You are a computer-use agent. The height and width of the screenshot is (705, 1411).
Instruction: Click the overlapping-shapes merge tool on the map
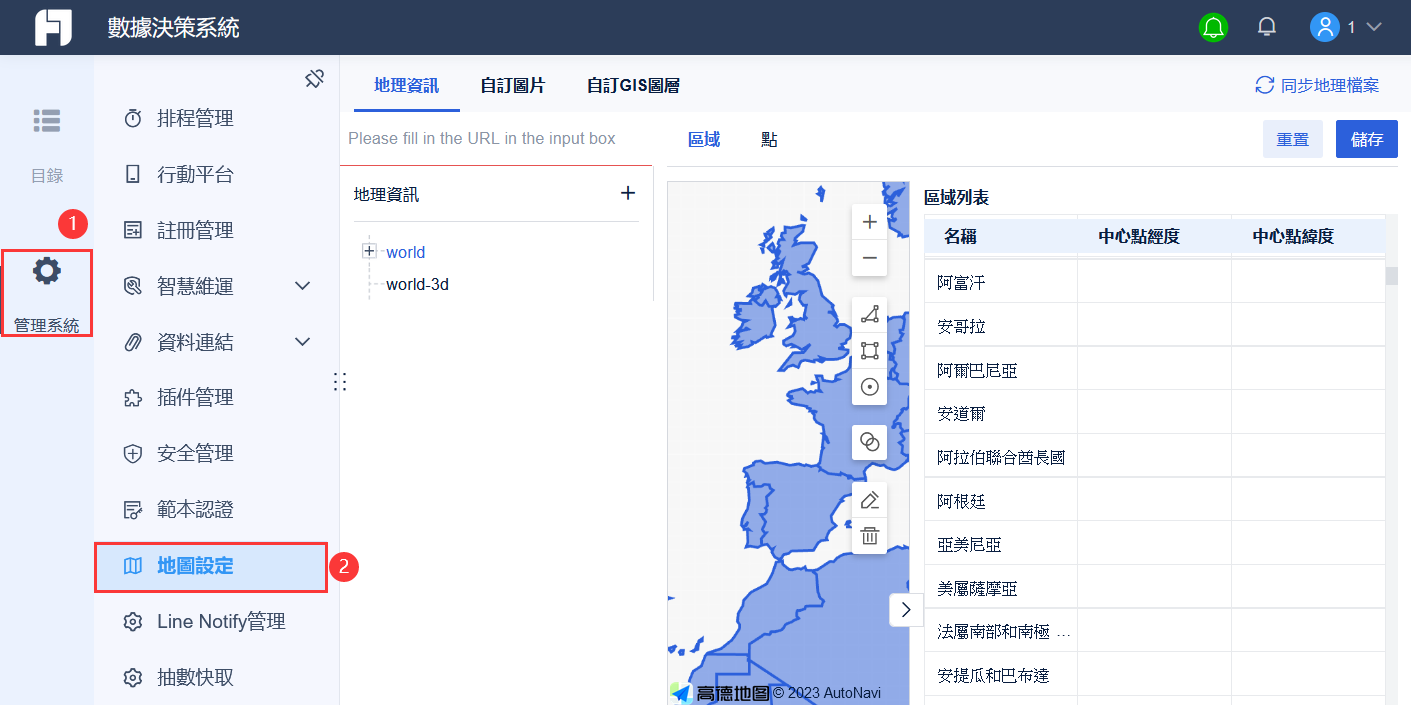869,442
